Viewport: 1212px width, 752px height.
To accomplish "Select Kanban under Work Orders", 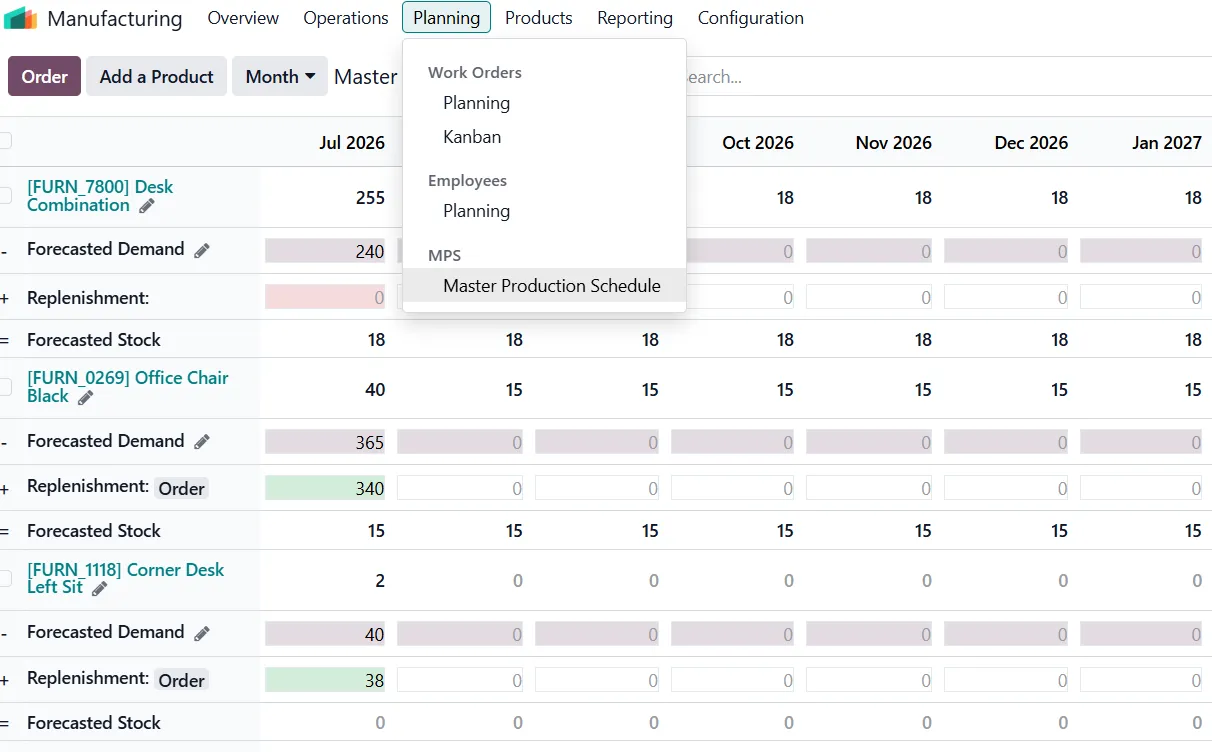I will (x=472, y=137).
